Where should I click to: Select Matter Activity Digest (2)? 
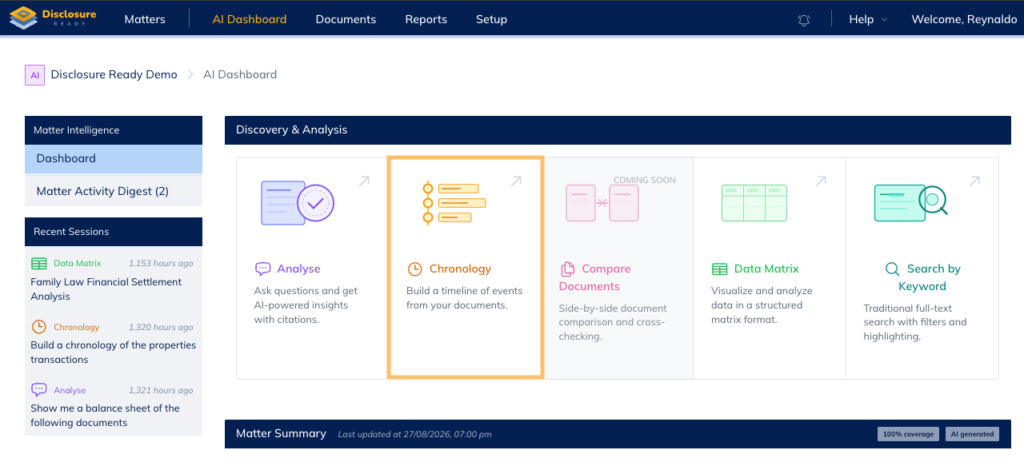coord(114,191)
